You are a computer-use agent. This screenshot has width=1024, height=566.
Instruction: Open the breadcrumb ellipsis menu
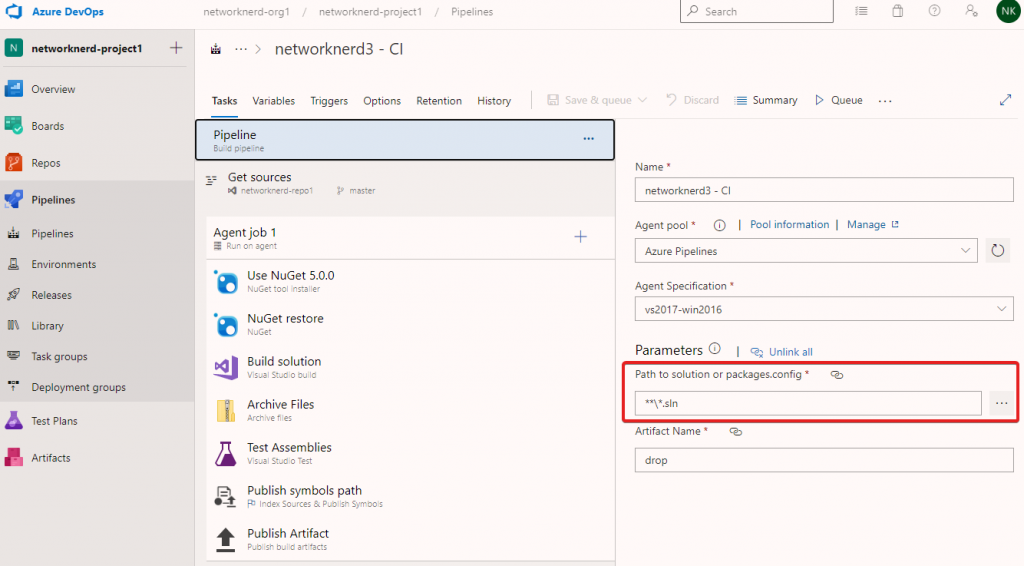tap(241, 49)
